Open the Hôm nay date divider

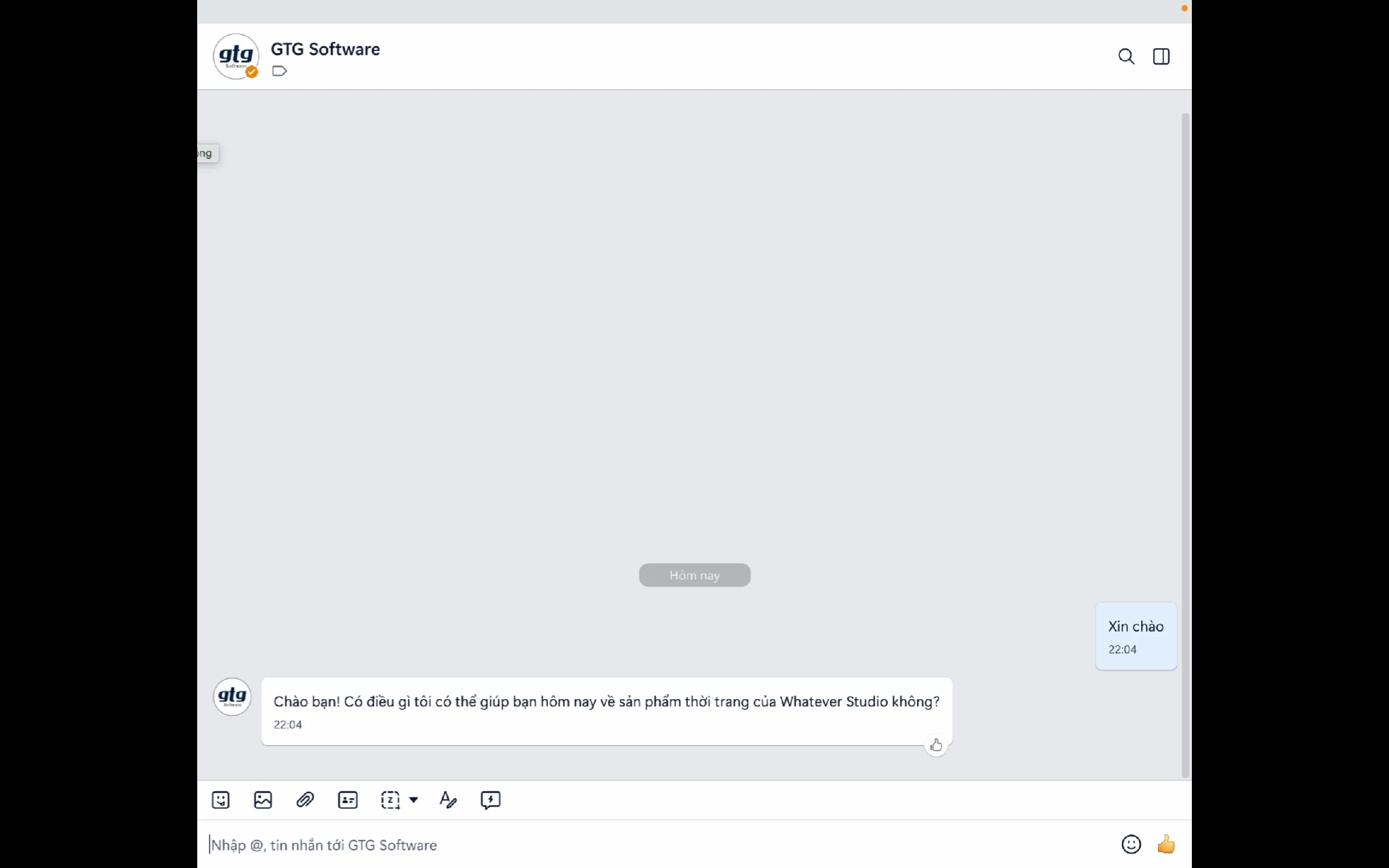tap(694, 575)
